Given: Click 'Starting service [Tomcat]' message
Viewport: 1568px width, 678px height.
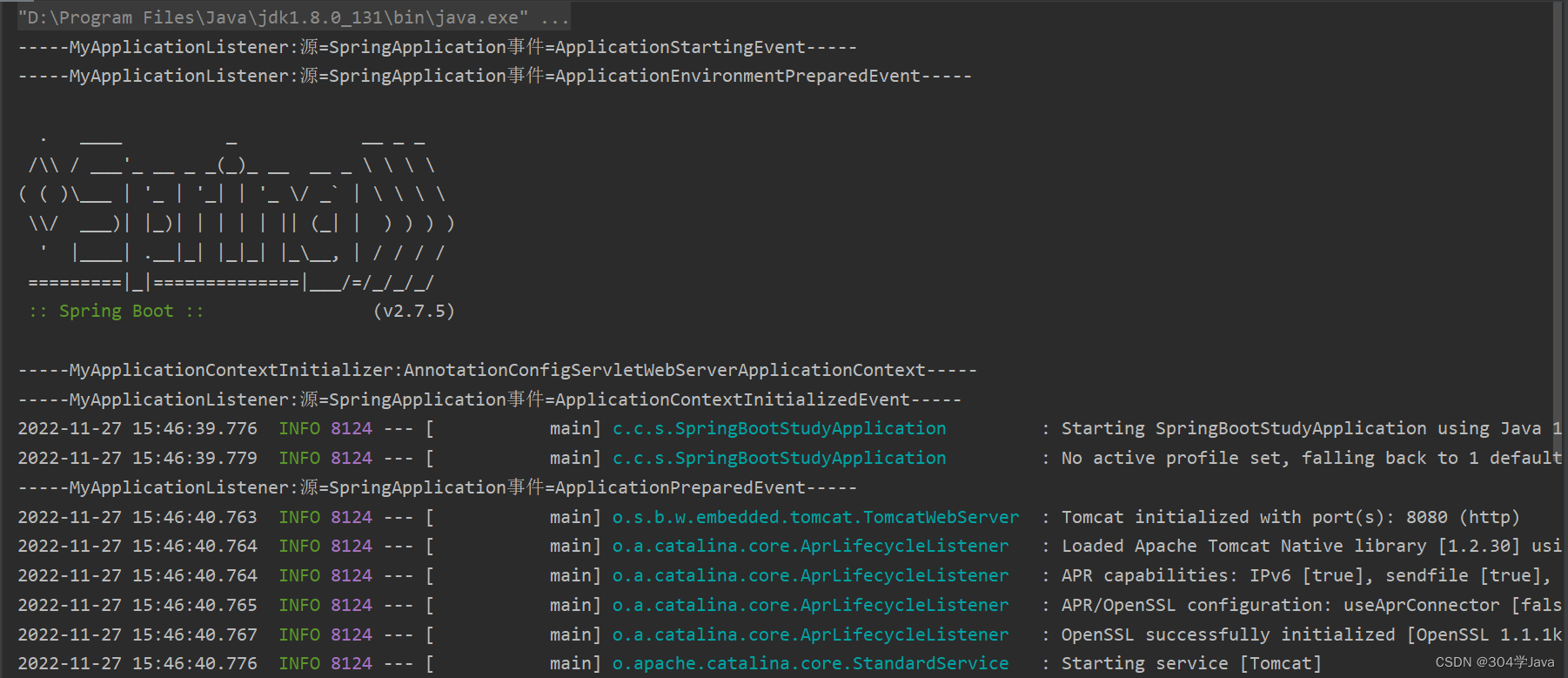Looking at the screenshot, I should coord(1191,663).
